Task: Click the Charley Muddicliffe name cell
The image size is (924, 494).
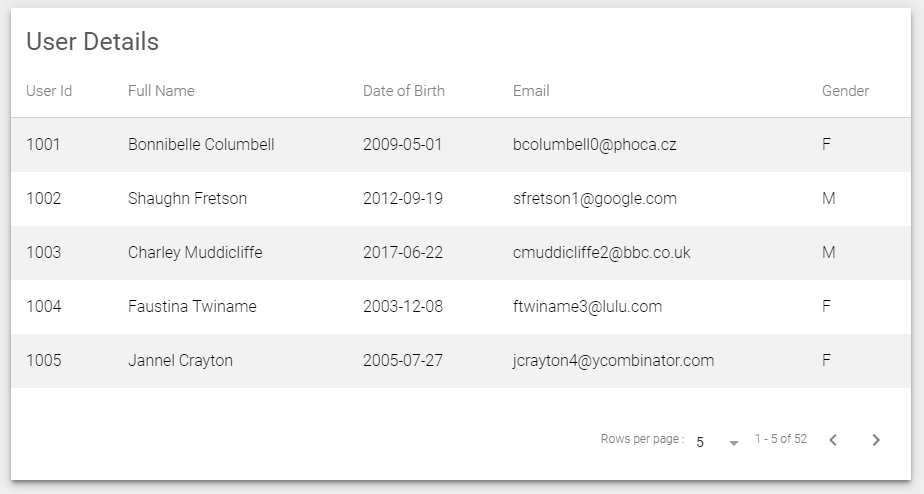Action: point(195,253)
